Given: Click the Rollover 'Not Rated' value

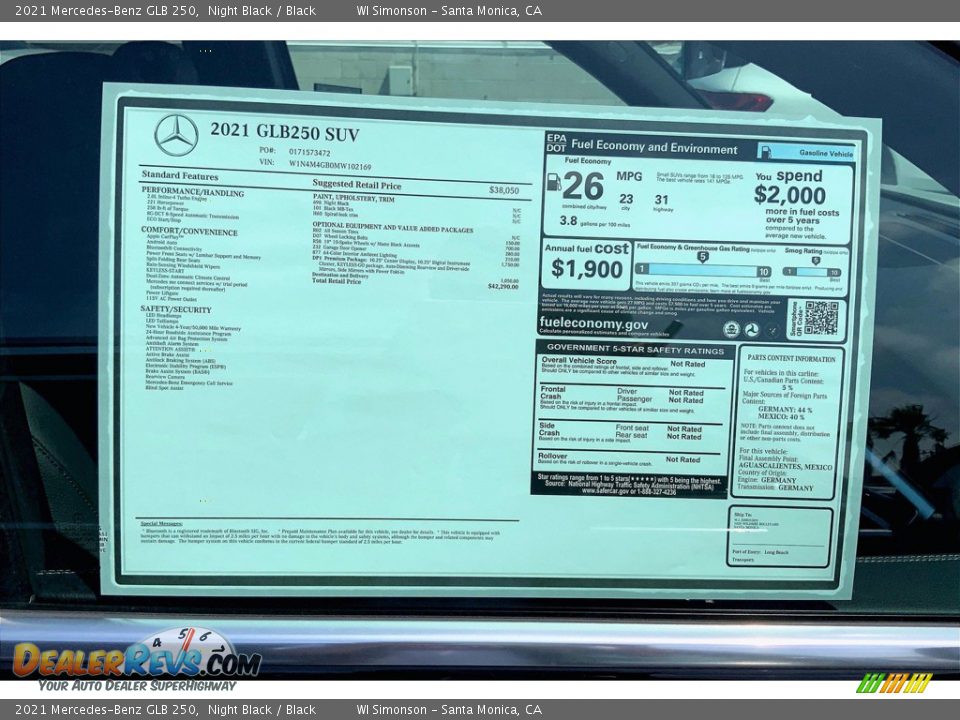Looking at the screenshot, I should point(683,459).
